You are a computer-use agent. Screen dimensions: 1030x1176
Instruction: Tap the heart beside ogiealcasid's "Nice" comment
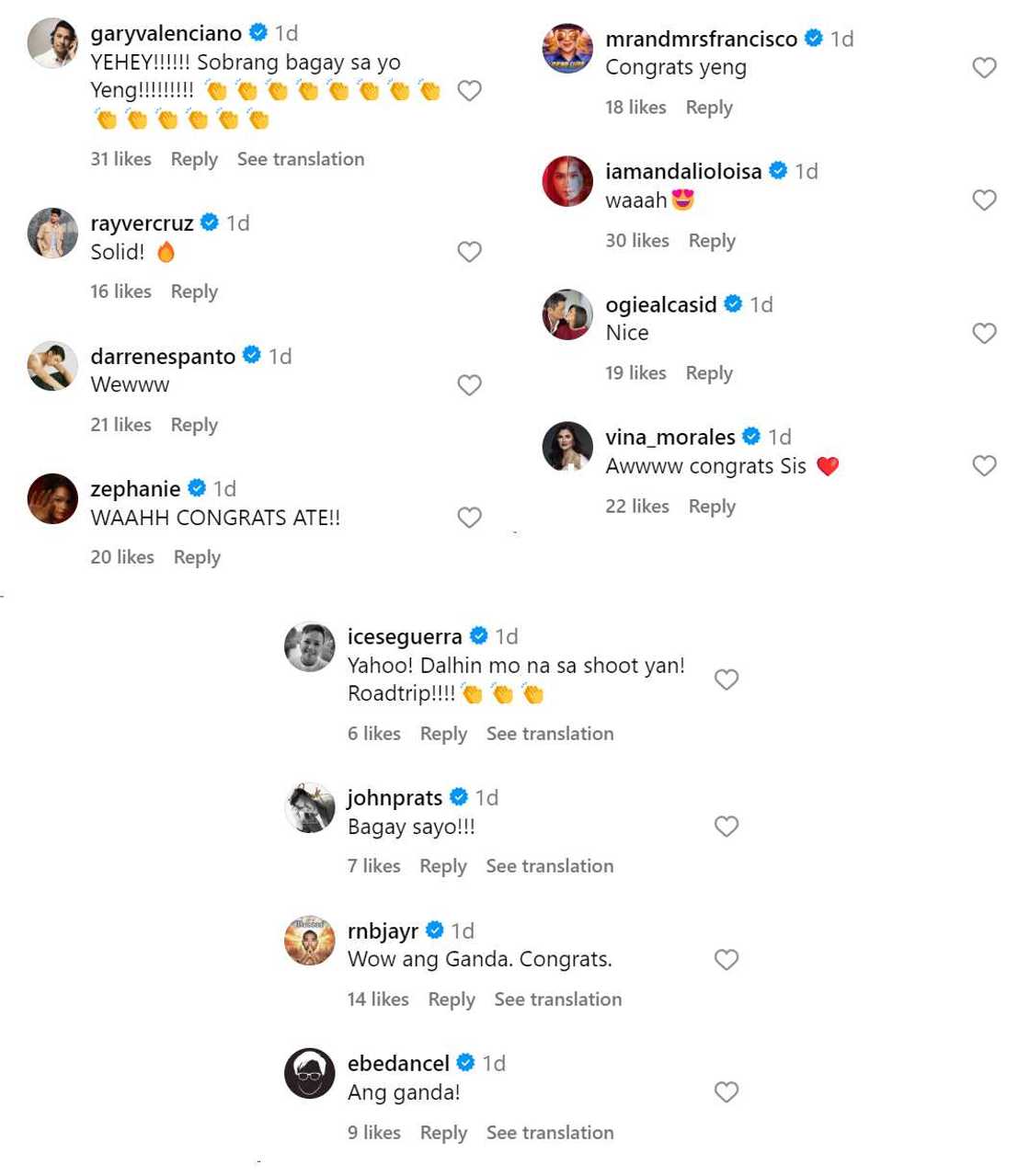coord(984,333)
